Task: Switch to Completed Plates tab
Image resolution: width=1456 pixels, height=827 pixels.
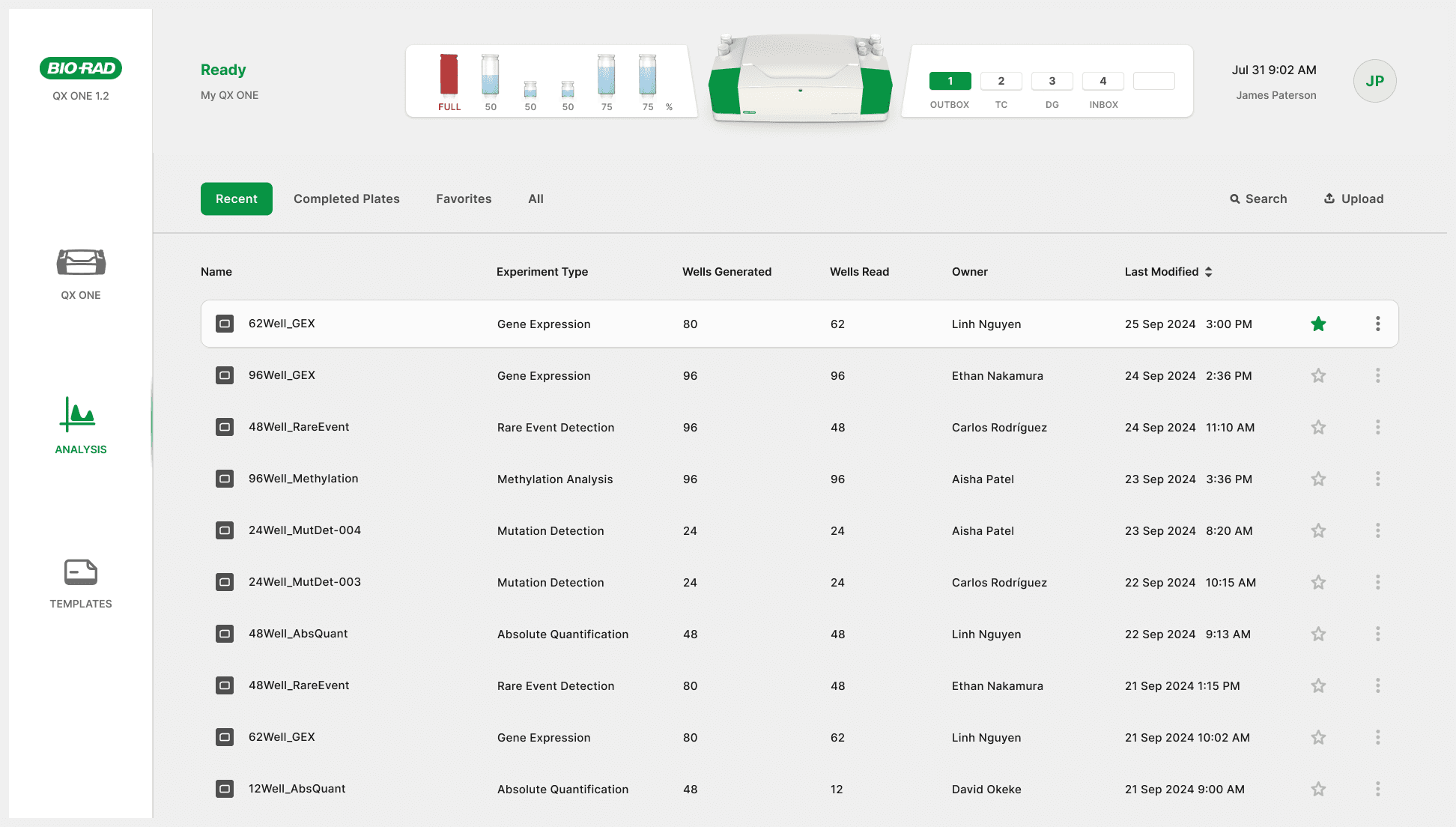Action: click(x=346, y=199)
